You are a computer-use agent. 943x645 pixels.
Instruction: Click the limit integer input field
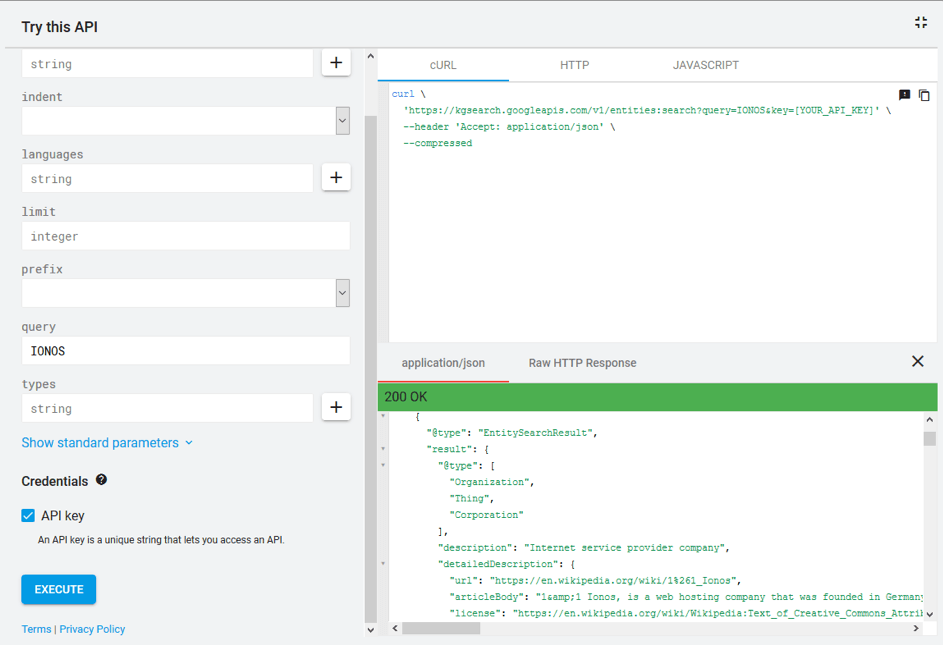pyautogui.click(x=186, y=236)
